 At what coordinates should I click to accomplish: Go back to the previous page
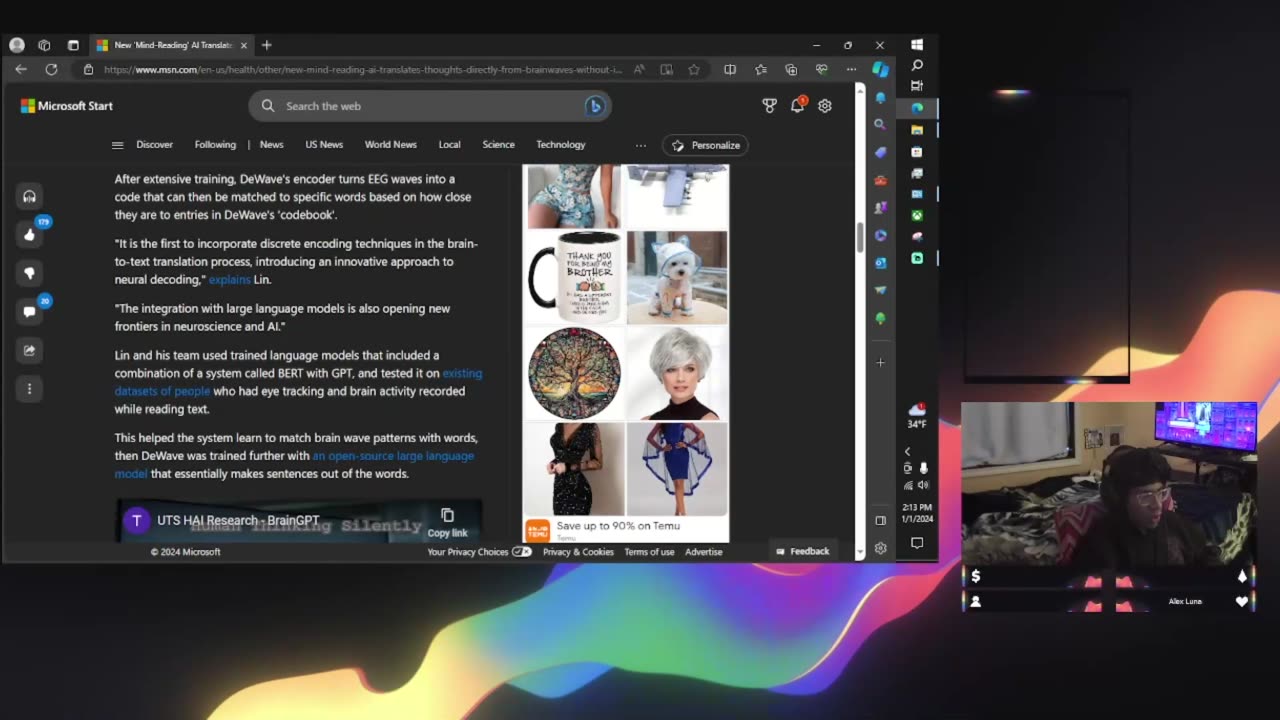click(x=21, y=69)
